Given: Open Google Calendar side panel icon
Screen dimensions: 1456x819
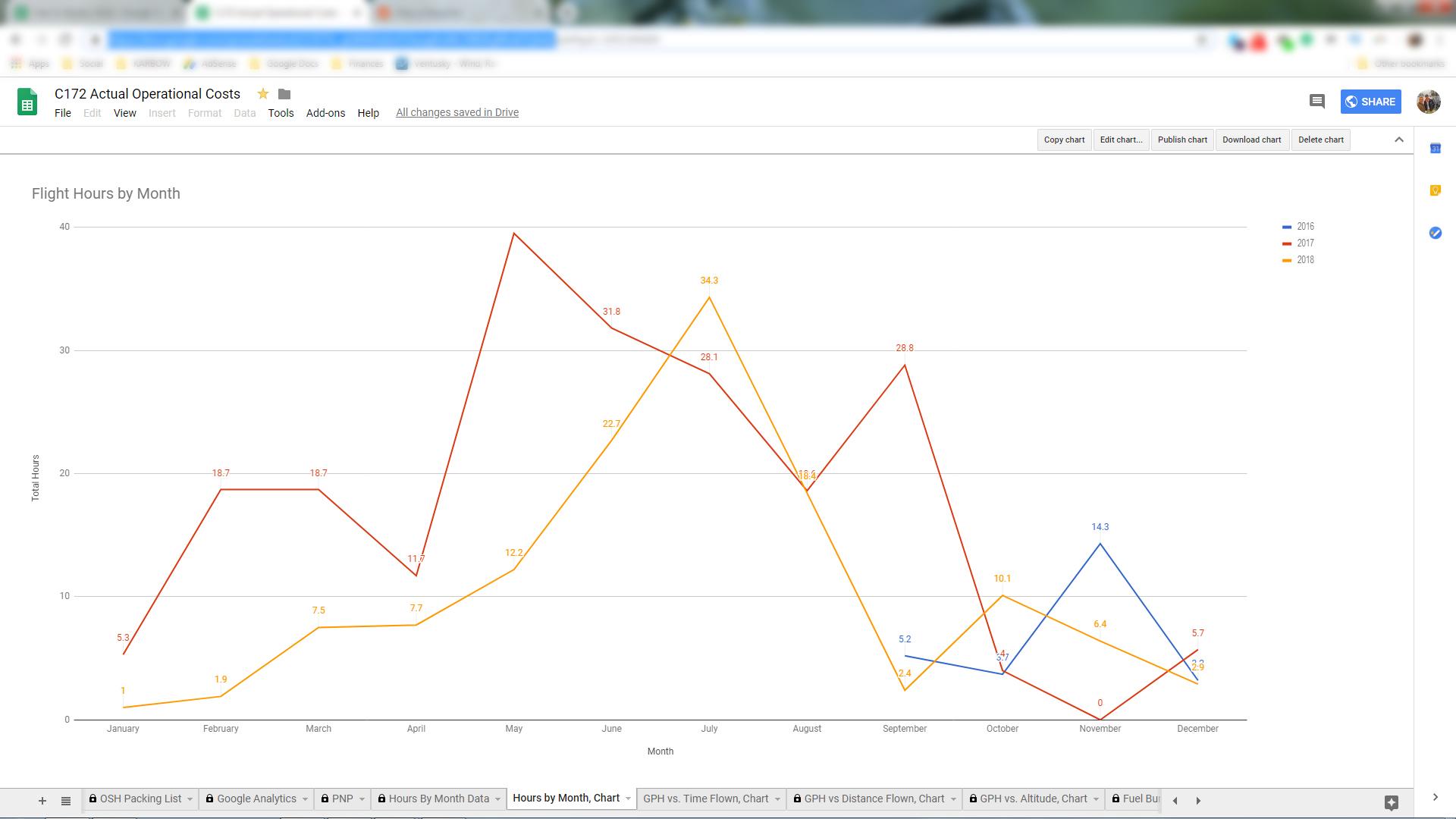Looking at the screenshot, I should click(1435, 149).
